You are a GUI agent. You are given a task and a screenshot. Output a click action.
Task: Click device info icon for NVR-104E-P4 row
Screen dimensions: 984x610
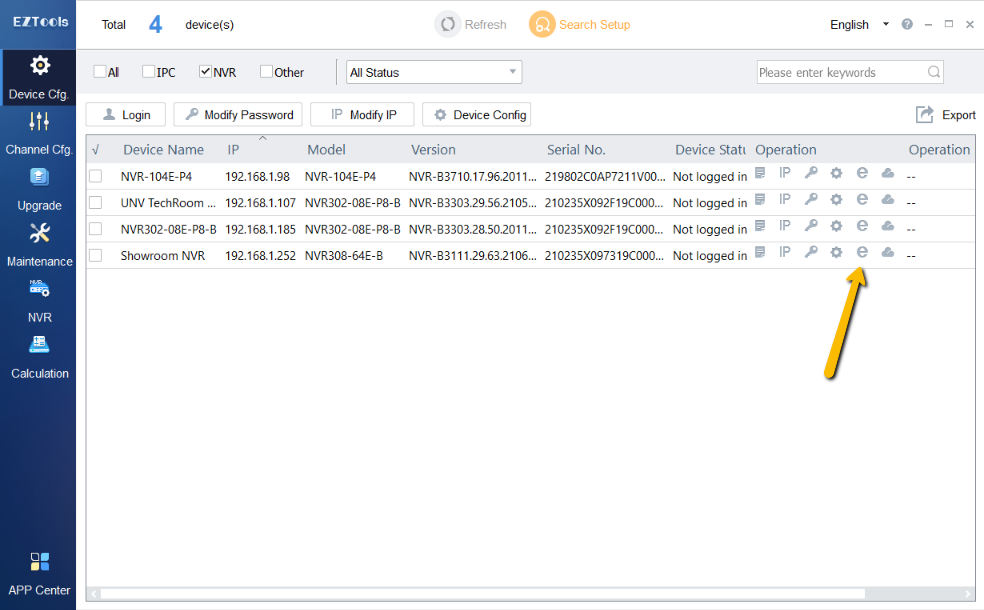(760, 174)
